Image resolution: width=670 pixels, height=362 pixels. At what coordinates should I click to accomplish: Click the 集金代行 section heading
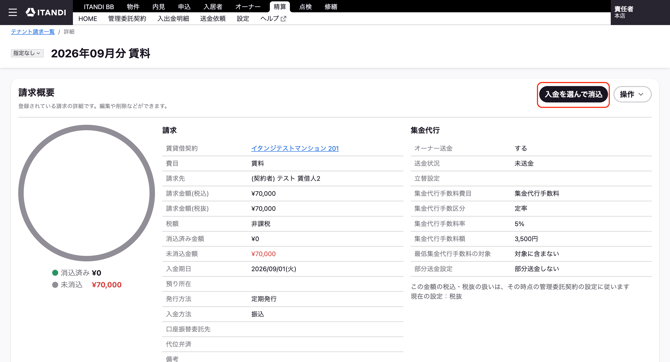[x=425, y=130]
